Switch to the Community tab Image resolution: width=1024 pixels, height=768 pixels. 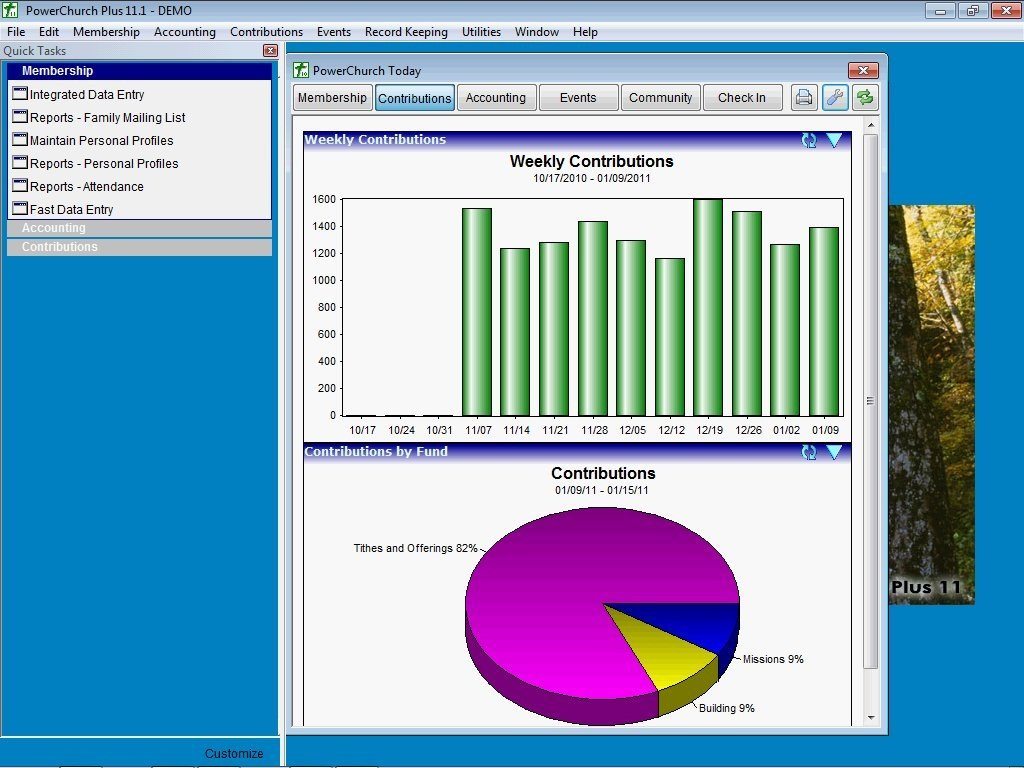[660, 97]
